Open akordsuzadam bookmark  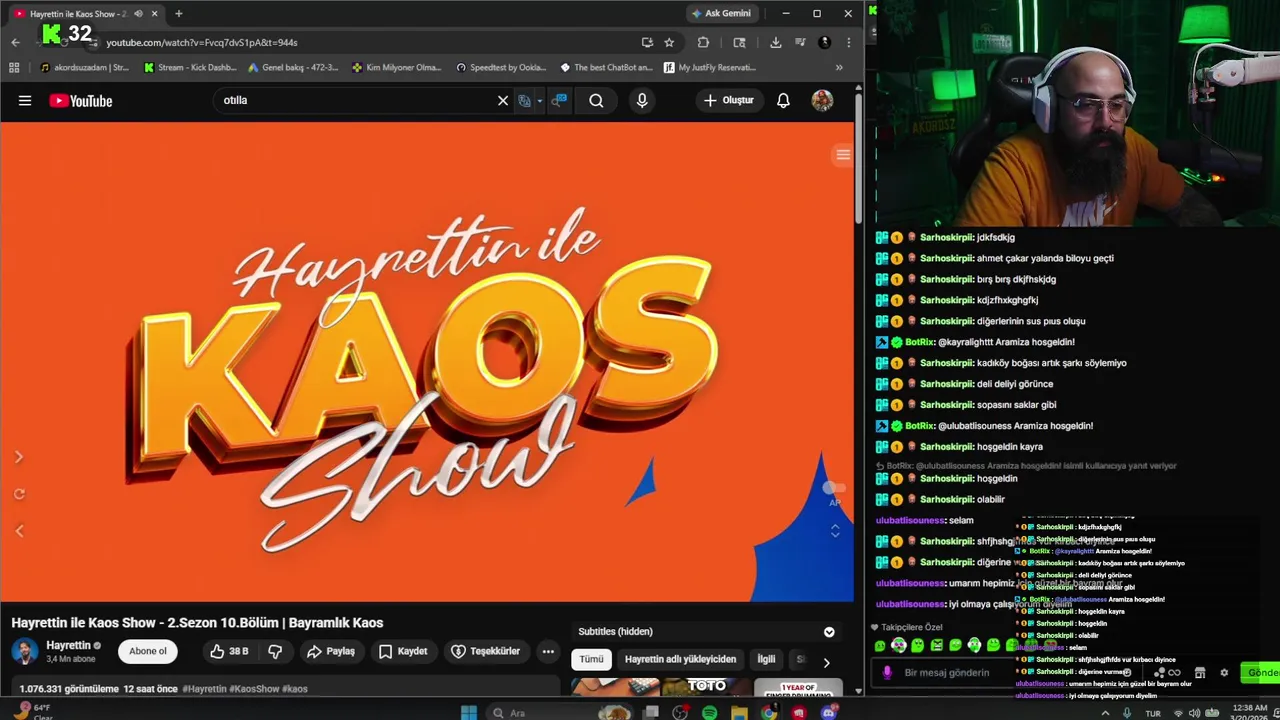click(85, 67)
